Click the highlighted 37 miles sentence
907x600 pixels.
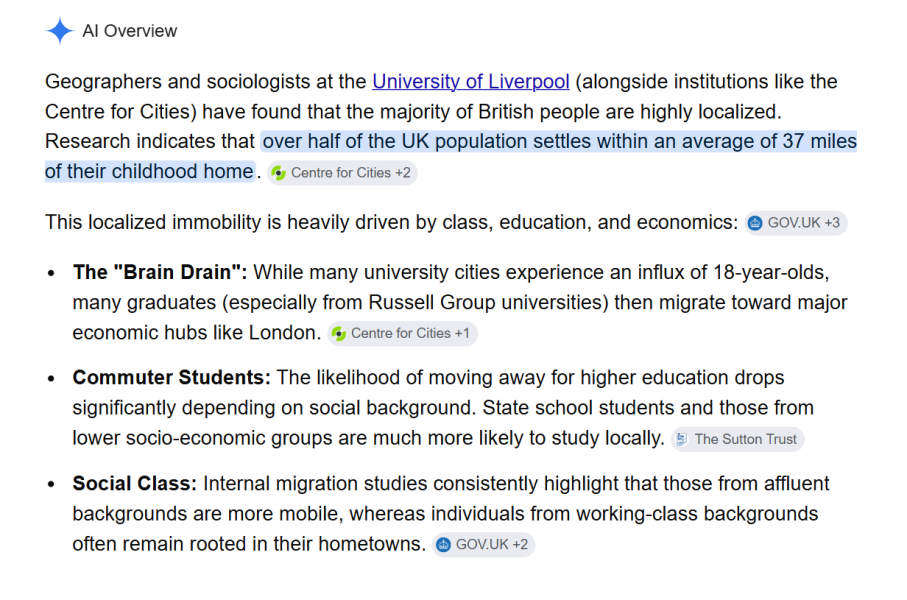pyautogui.click(x=451, y=156)
